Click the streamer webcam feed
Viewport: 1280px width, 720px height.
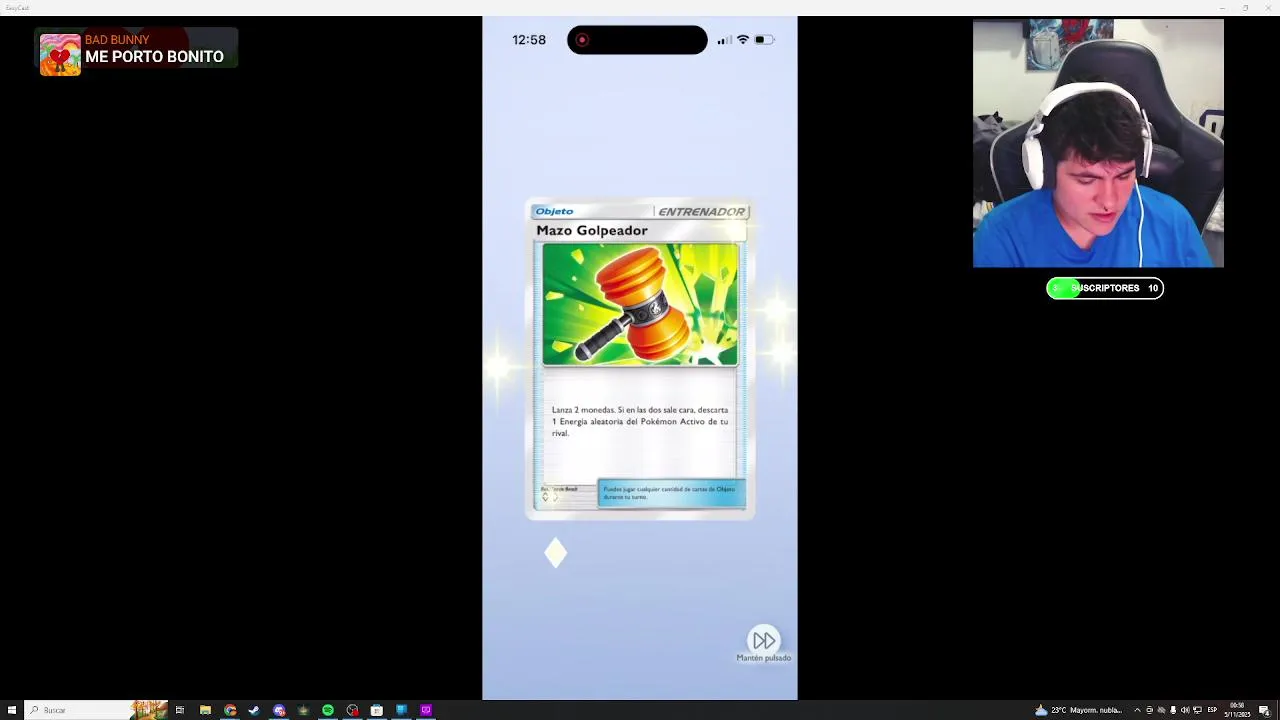[x=1098, y=144]
